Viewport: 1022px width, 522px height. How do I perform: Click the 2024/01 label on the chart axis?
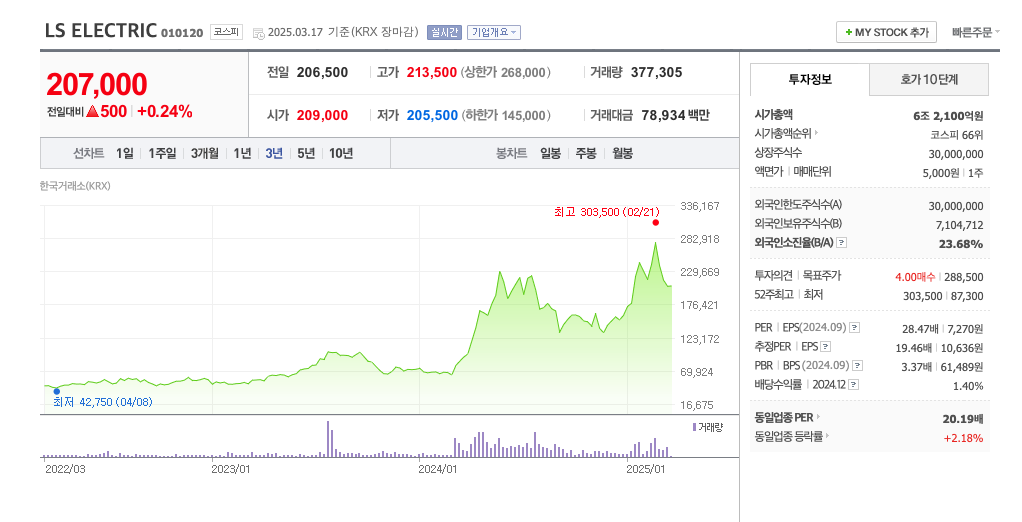pyautogui.click(x=437, y=469)
